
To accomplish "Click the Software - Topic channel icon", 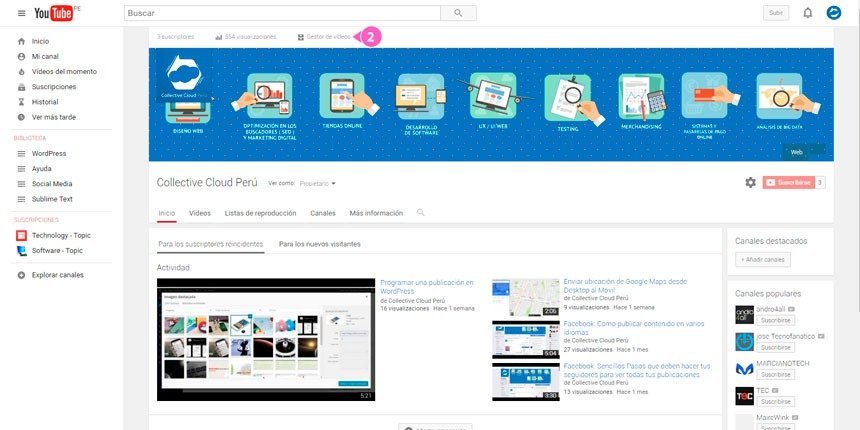I will pos(21,251).
